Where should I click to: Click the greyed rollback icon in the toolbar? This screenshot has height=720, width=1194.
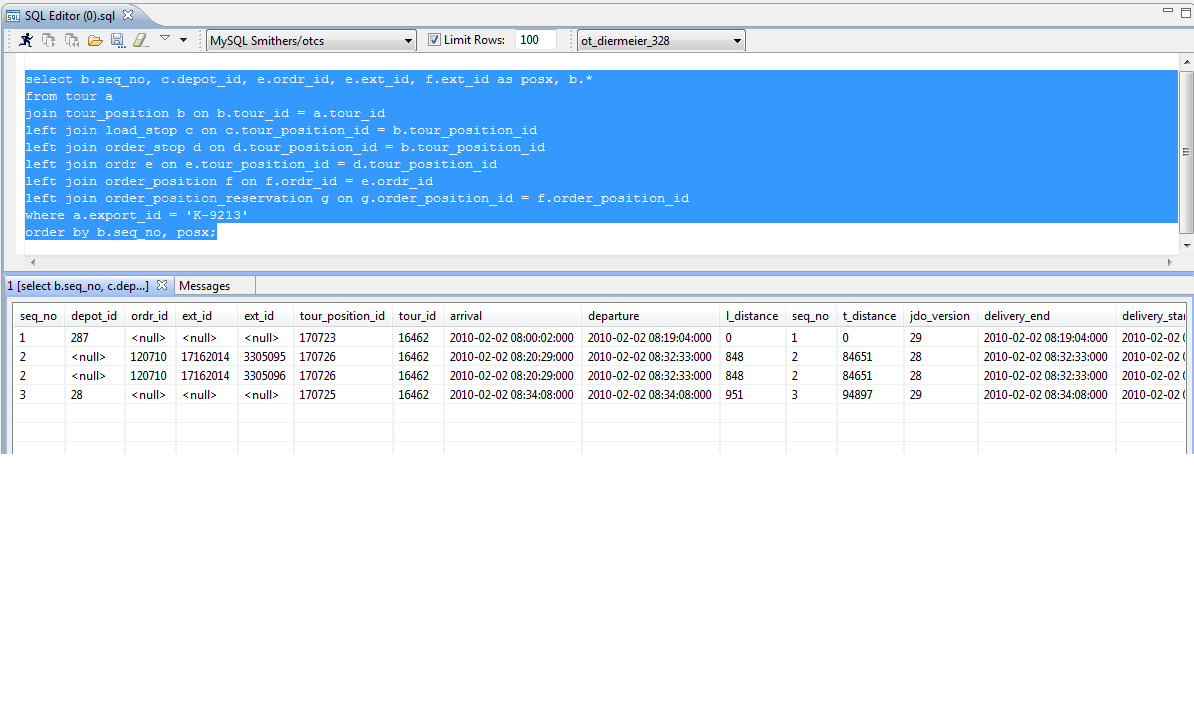click(72, 40)
